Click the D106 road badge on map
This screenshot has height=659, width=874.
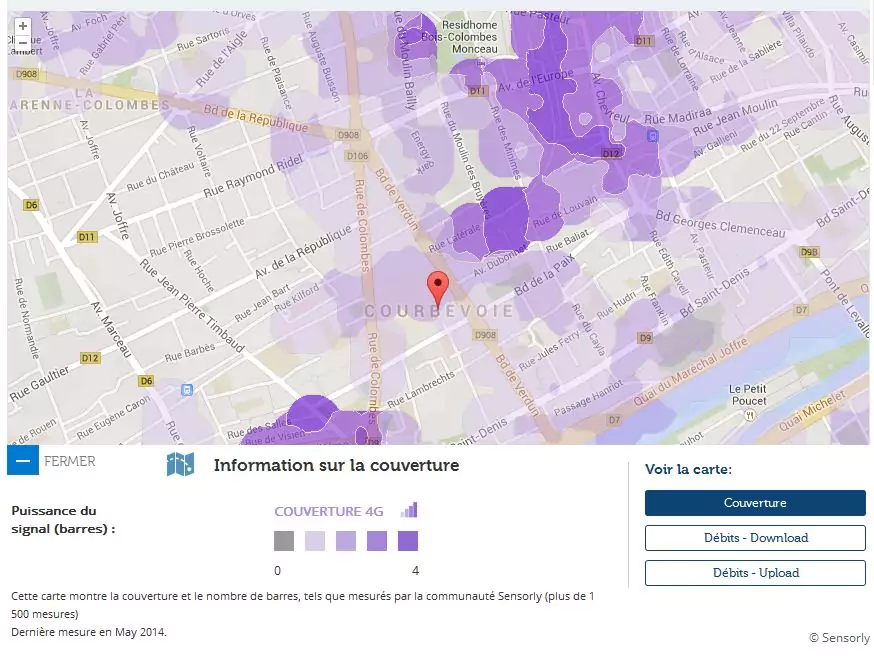point(356,156)
